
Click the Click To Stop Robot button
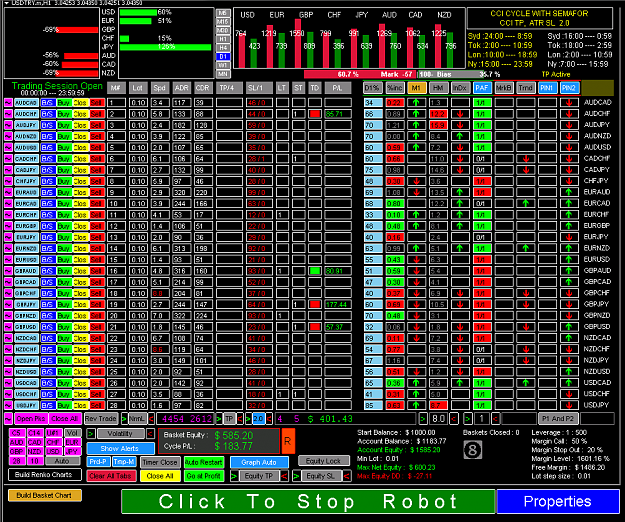click(308, 501)
